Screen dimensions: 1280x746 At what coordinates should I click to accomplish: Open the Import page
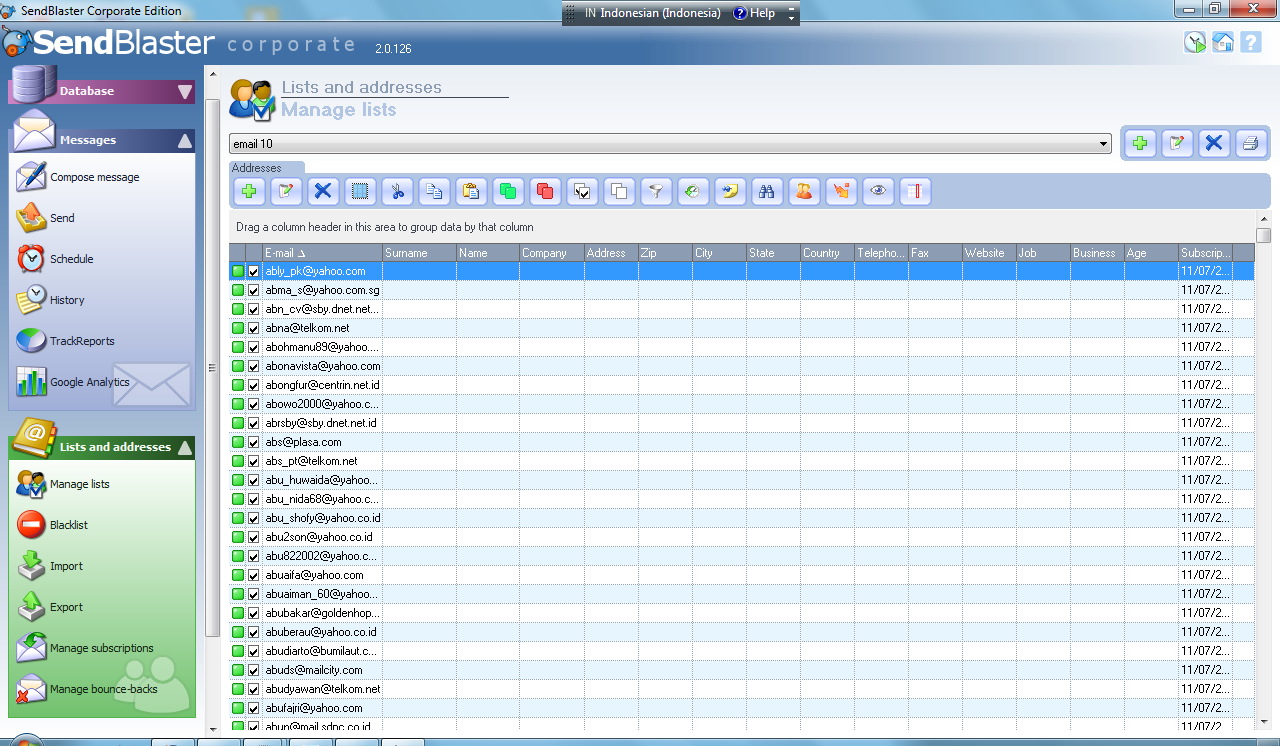[50, 566]
